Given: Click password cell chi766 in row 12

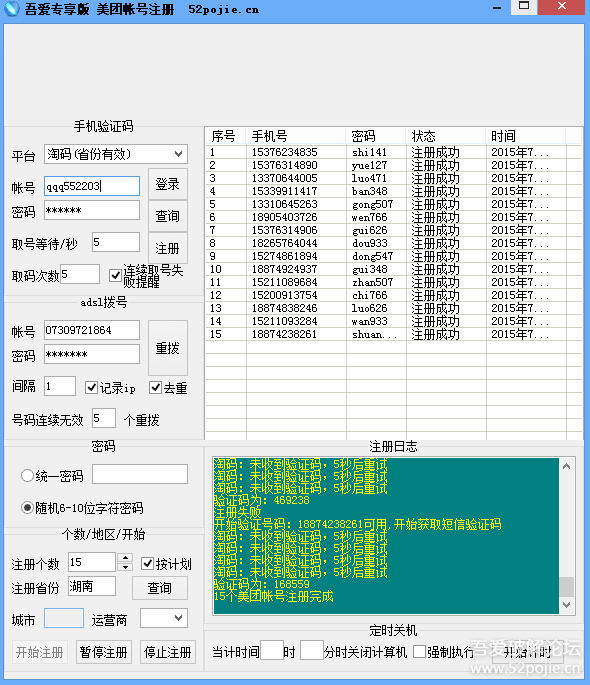Looking at the screenshot, I should [x=369, y=295].
